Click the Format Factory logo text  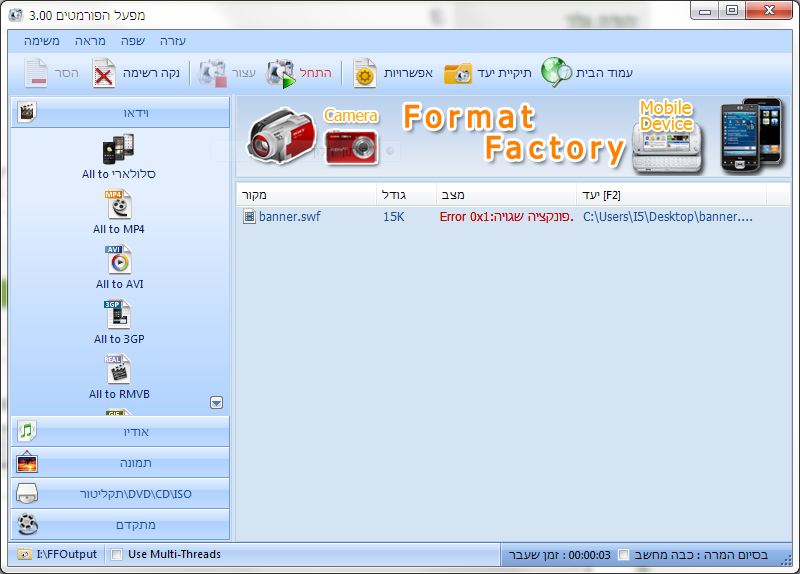[513, 134]
